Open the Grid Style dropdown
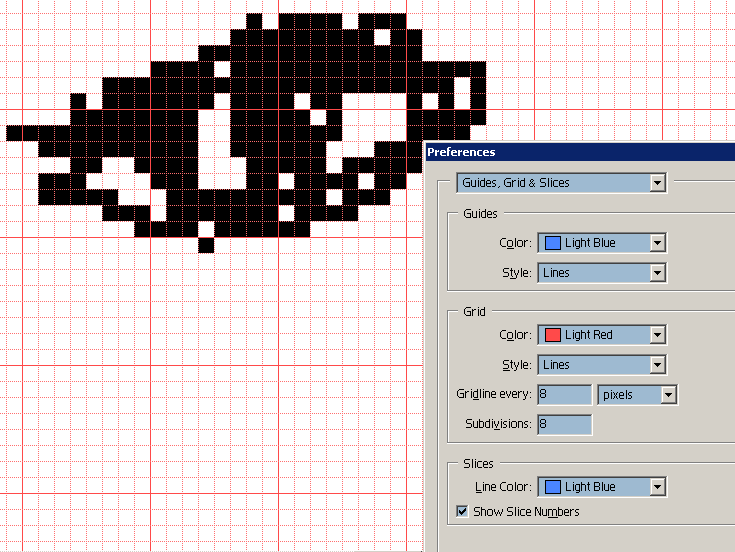Screen dimensions: 735x552 click(602, 365)
